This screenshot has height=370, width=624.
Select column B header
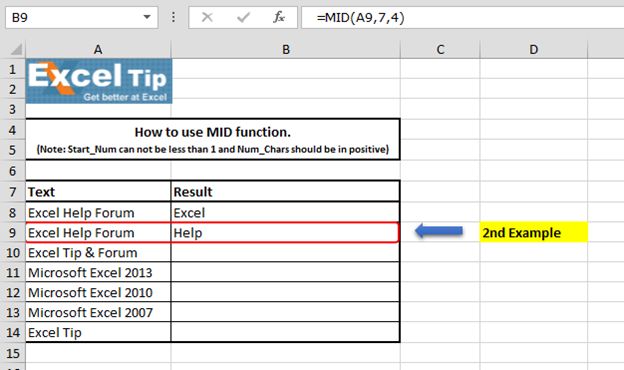click(x=286, y=49)
